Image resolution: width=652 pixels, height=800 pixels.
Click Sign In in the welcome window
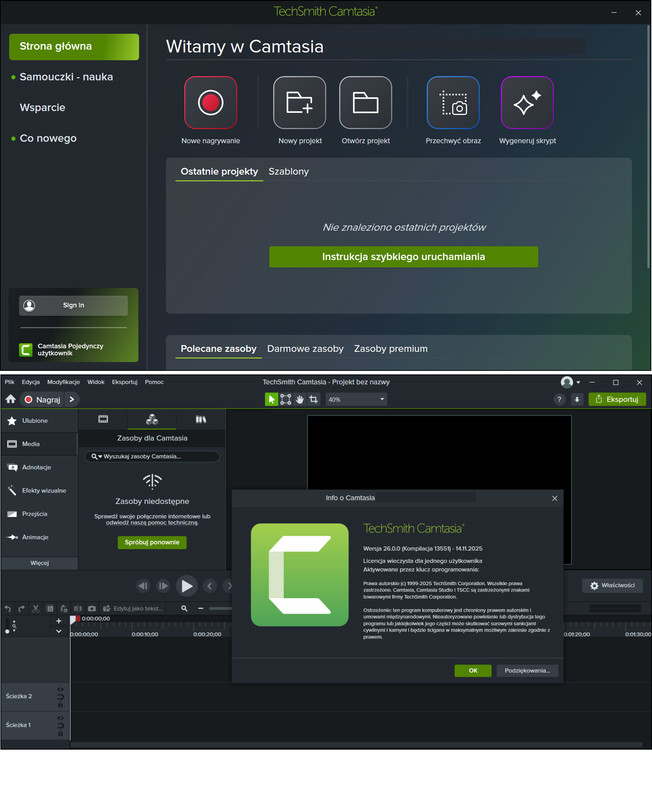point(73,305)
